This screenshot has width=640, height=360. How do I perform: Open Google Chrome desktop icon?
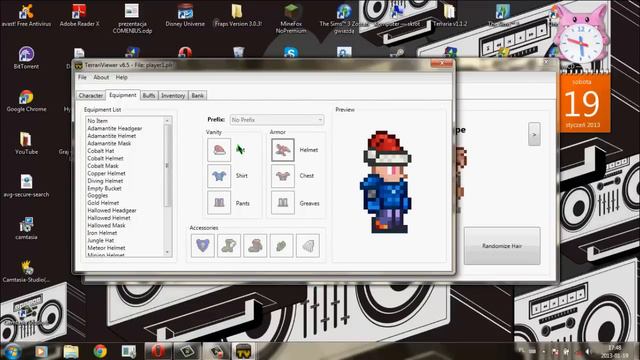point(26,100)
